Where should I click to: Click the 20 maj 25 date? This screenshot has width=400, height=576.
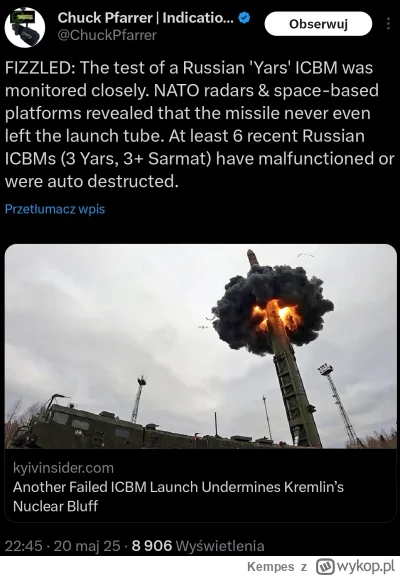[87, 546]
